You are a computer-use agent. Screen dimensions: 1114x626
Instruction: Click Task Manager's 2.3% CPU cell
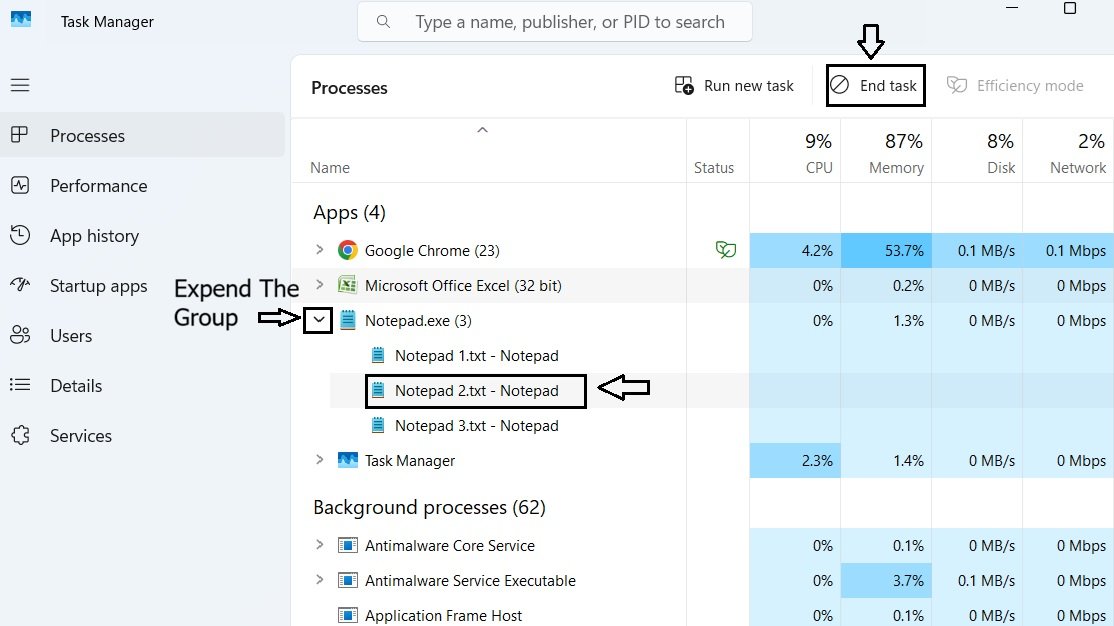tap(795, 460)
